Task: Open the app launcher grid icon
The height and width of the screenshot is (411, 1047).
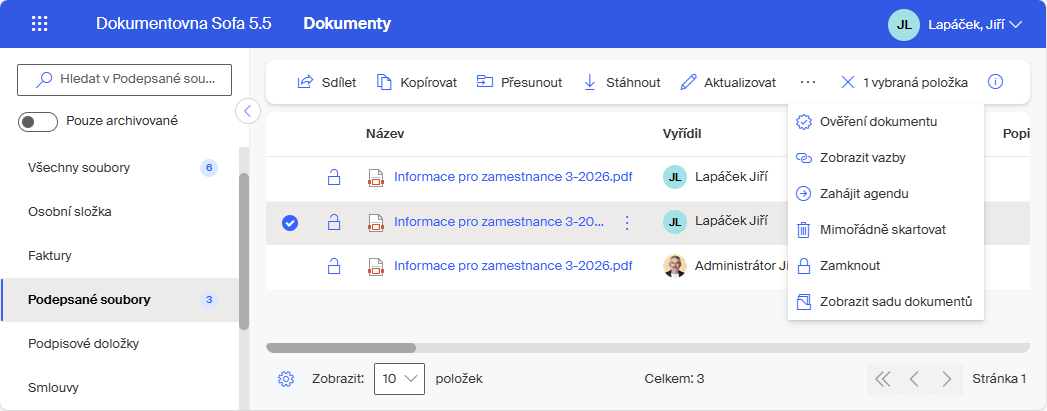Action: coord(40,23)
